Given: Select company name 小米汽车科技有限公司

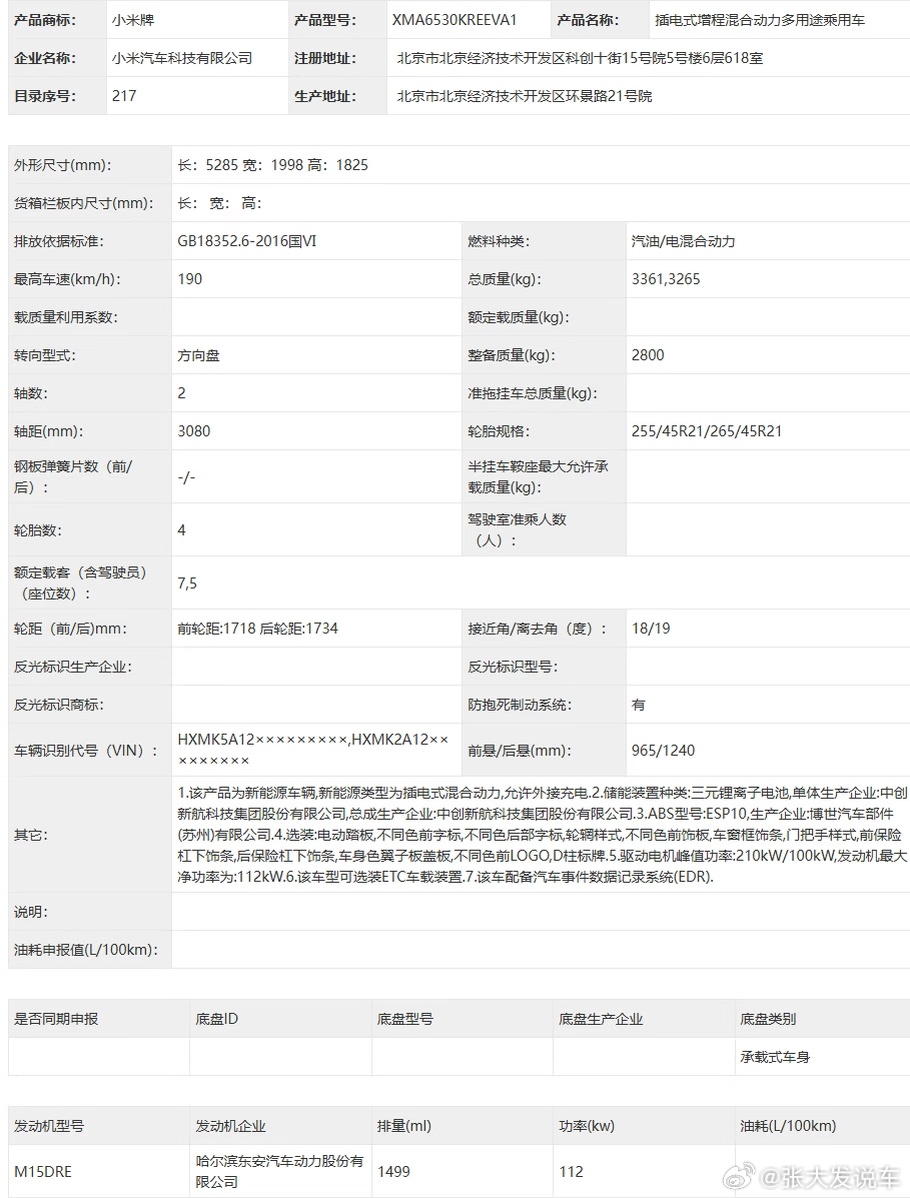Looking at the screenshot, I should [182, 58].
